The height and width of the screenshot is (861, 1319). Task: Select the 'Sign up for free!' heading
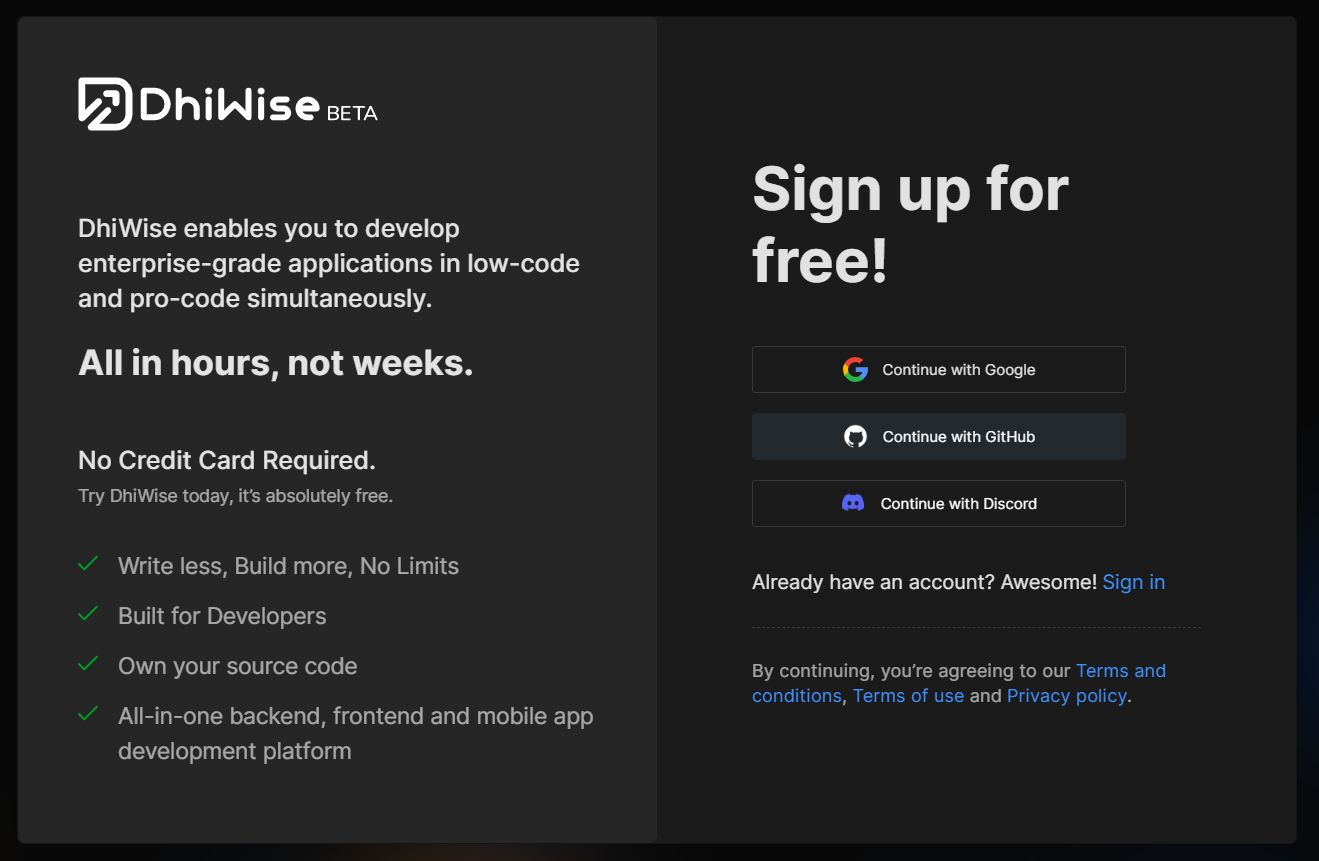tap(910, 224)
